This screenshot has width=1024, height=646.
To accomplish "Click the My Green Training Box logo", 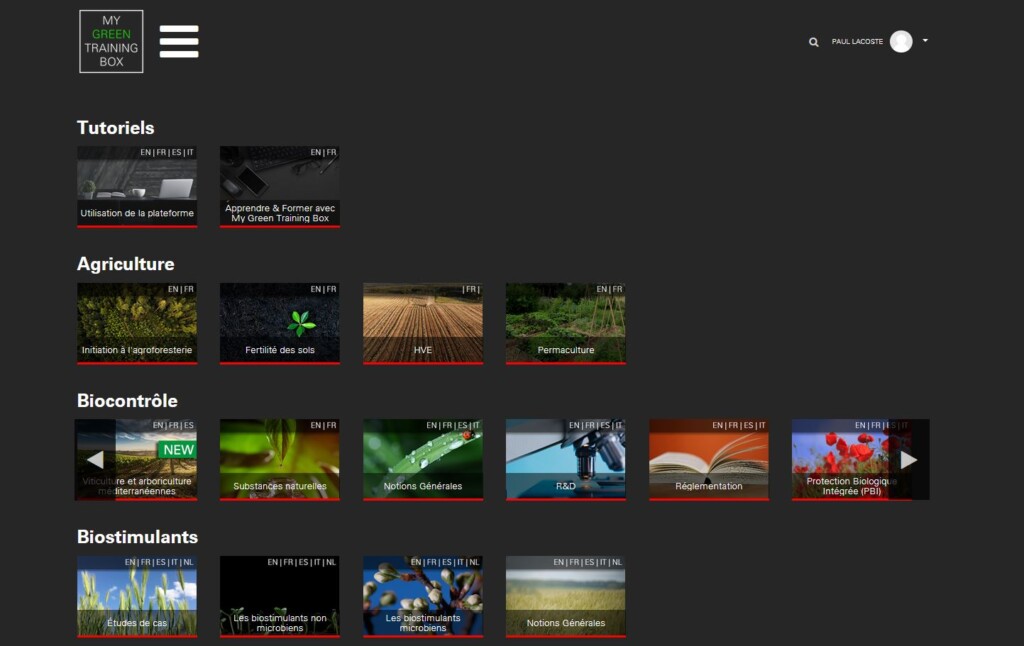I will [x=111, y=42].
